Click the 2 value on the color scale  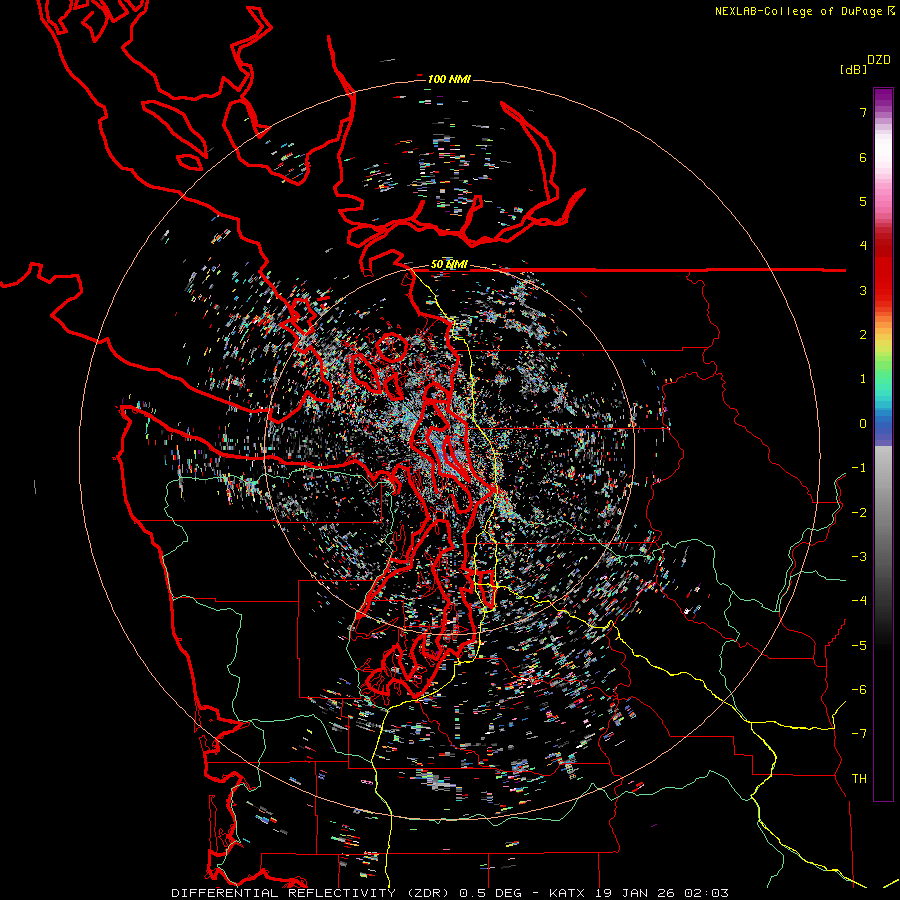863,335
